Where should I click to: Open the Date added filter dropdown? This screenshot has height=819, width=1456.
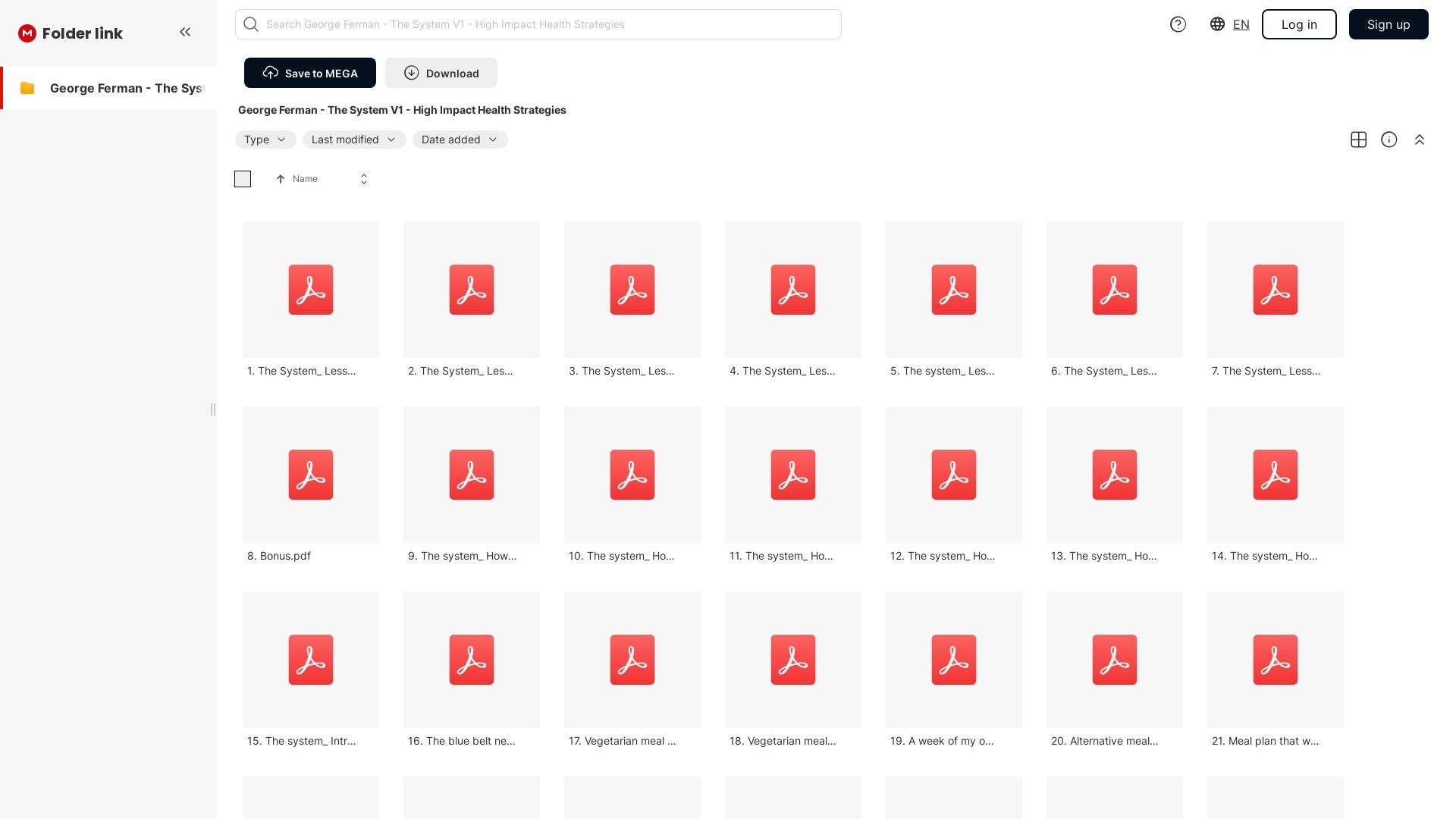[460, 140]
